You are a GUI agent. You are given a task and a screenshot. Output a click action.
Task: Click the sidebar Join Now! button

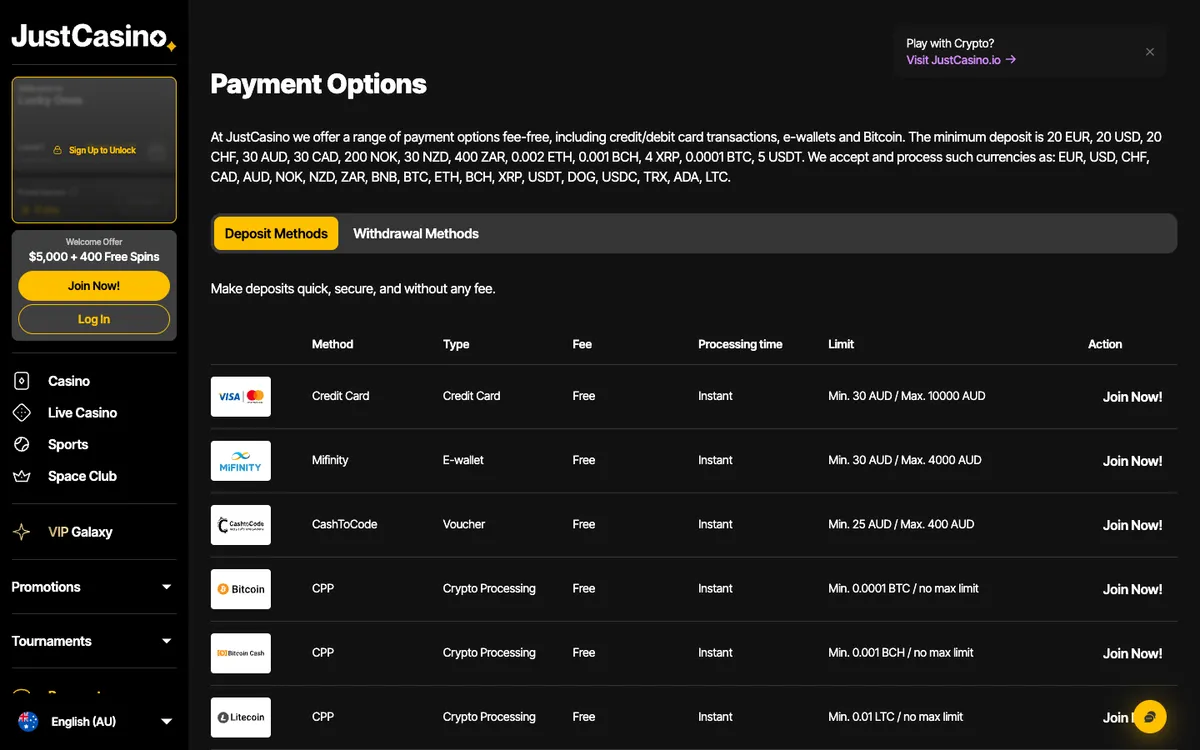[94, 286]
